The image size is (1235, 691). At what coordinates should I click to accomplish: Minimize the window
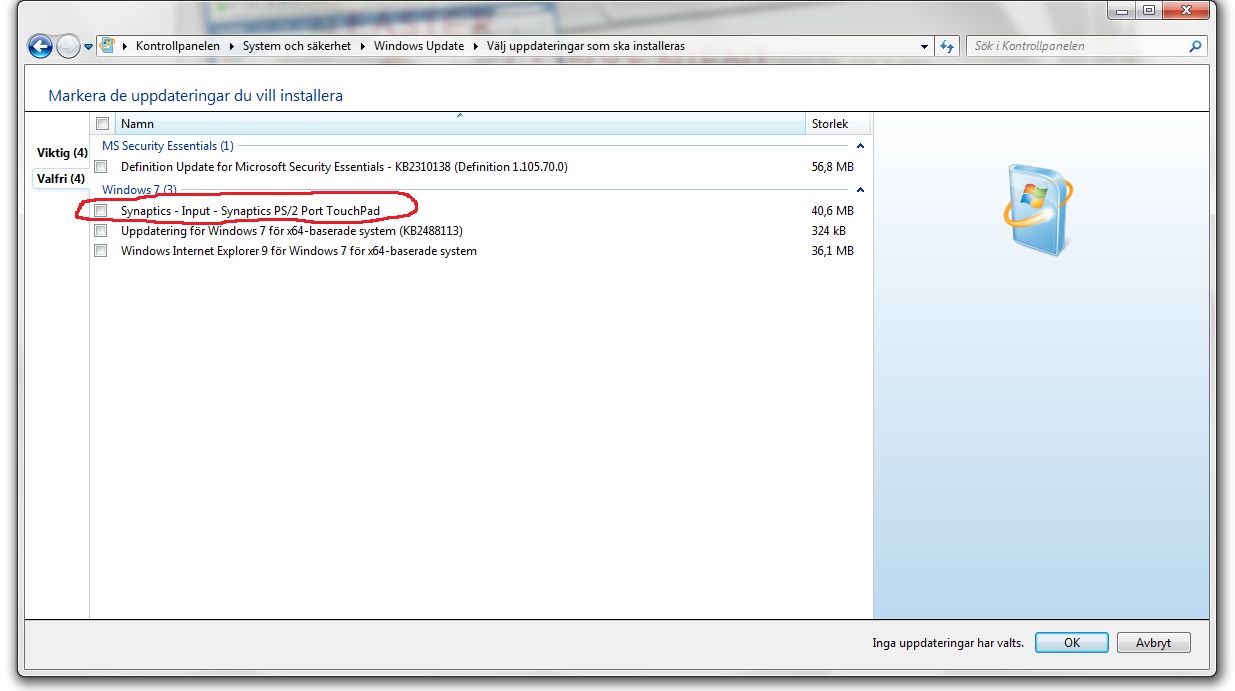1120,11
